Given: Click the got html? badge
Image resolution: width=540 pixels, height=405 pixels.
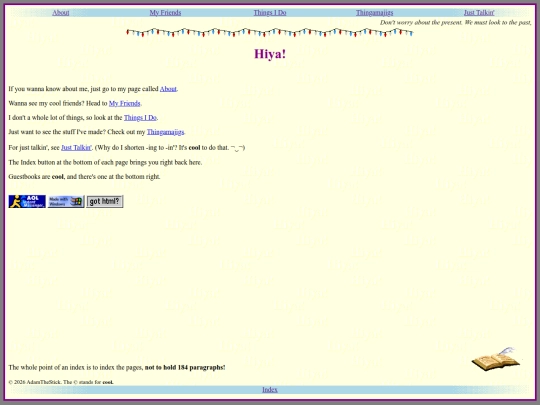Looking at the screenshot, I should pos(105,201).
